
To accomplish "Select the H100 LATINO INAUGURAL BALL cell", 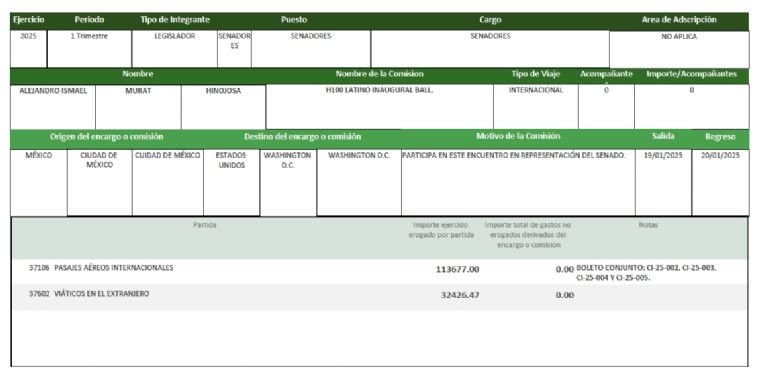I will pos(380,107).
